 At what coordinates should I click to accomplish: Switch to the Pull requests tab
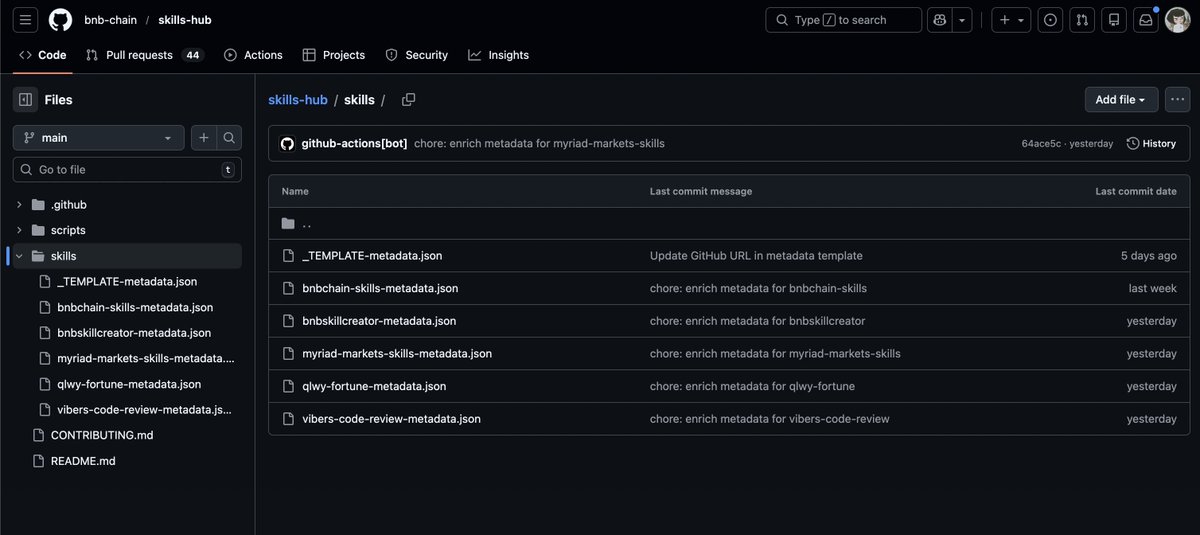145,55
